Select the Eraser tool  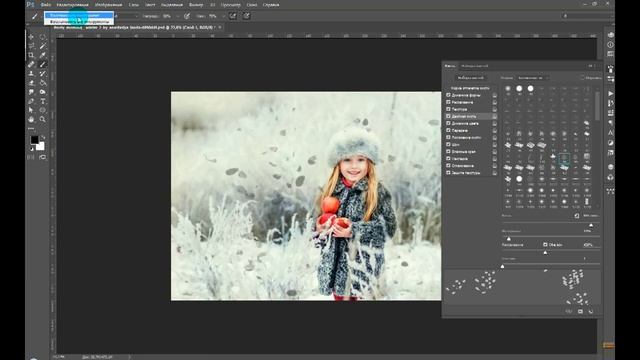(x=31, y=83)
